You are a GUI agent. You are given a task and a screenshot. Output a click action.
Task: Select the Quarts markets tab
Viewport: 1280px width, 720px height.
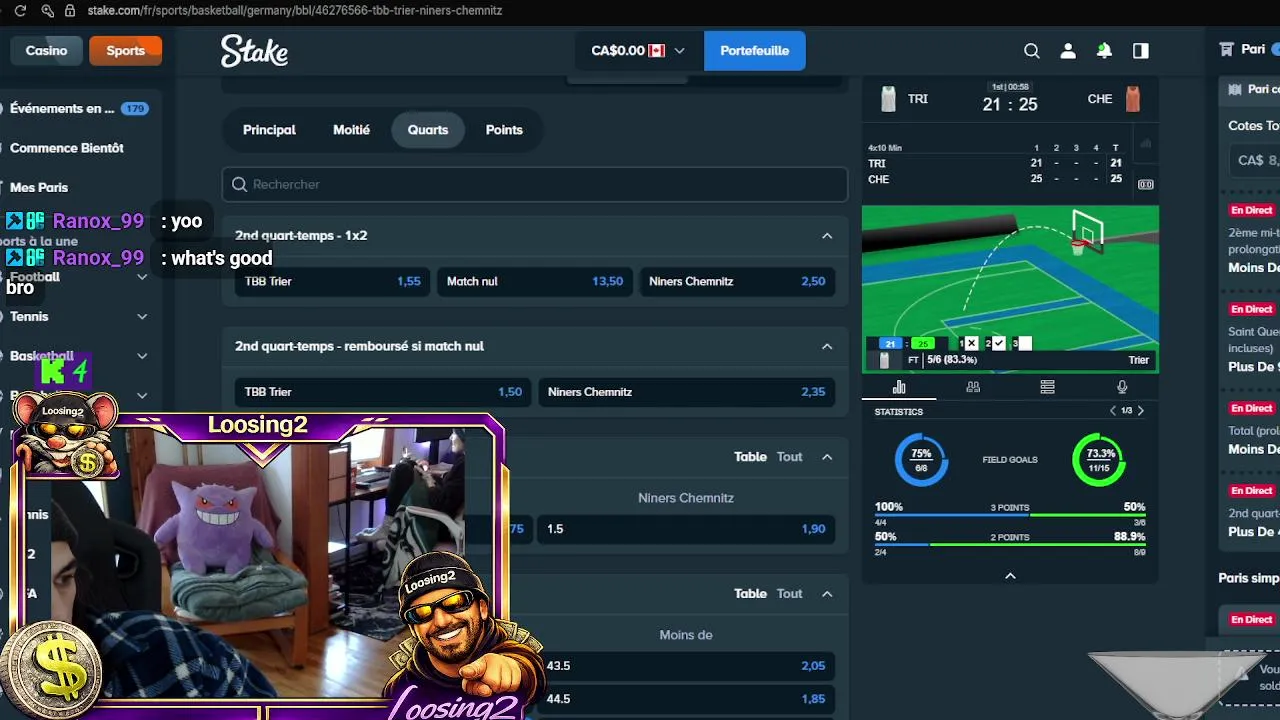click(428, 130)
